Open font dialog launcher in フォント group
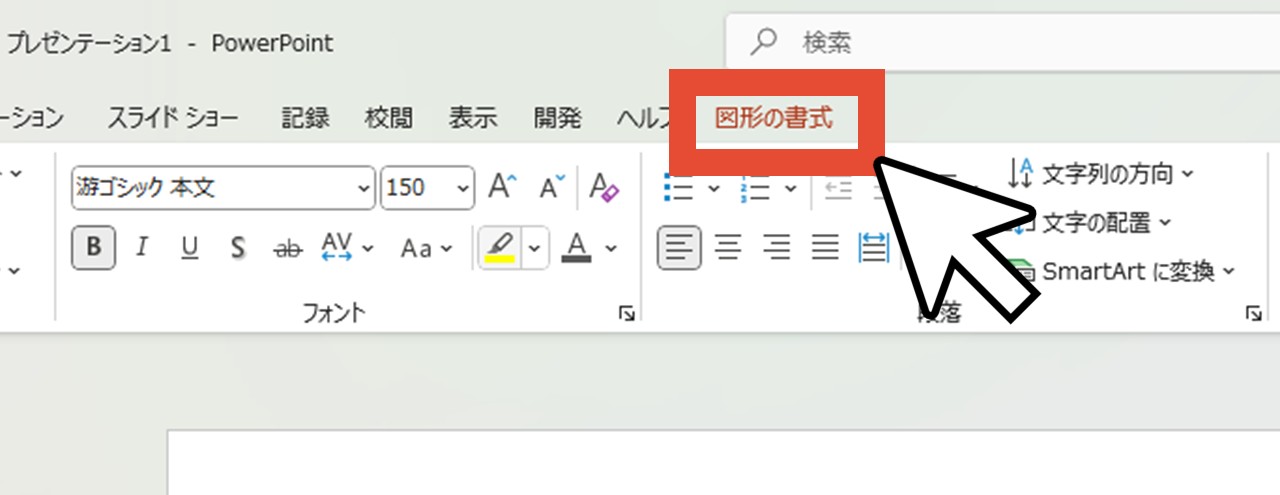This screenshot has height=495, width=1280. pos(627,314)
